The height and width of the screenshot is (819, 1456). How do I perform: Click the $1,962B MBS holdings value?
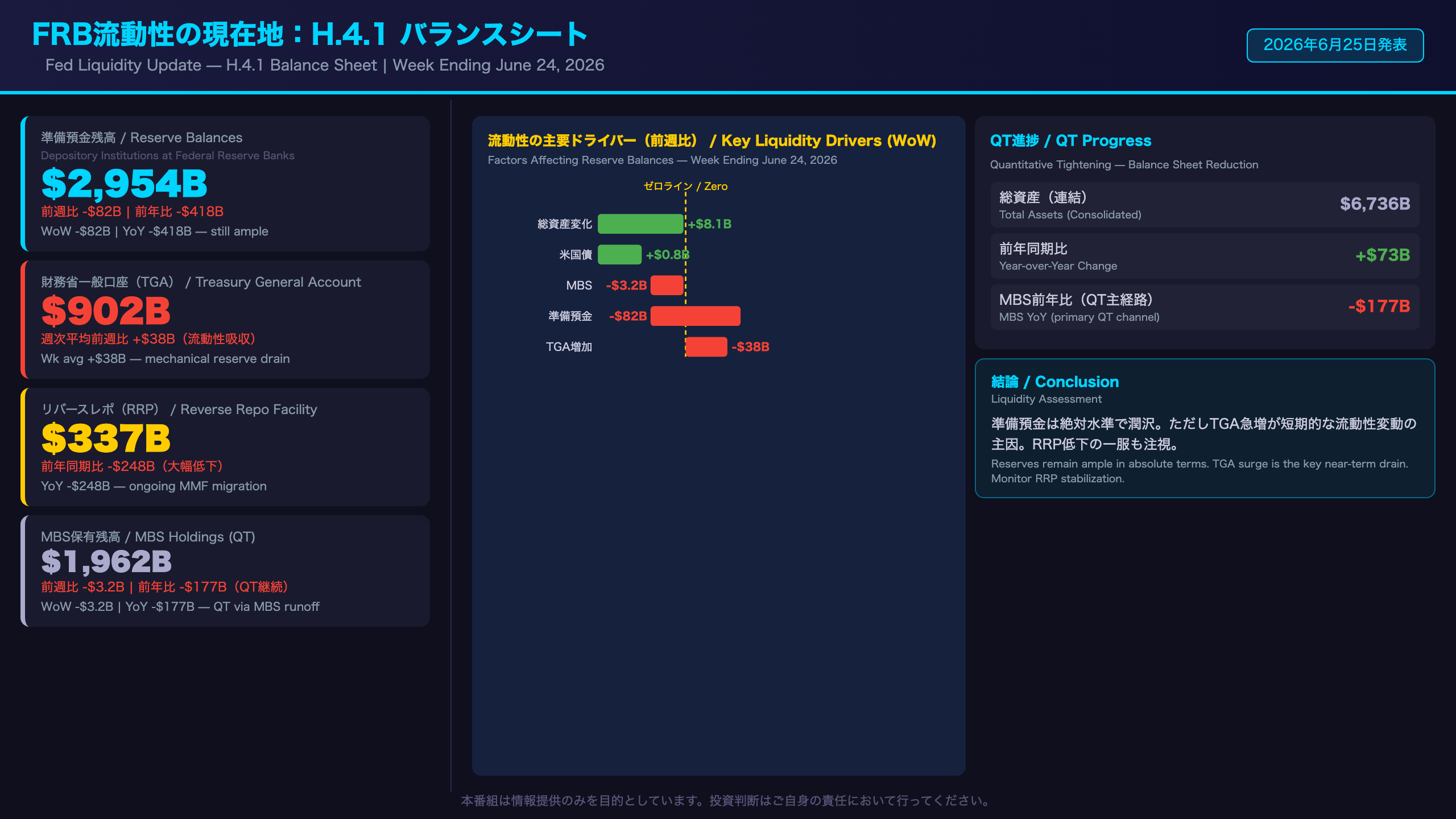106,561
